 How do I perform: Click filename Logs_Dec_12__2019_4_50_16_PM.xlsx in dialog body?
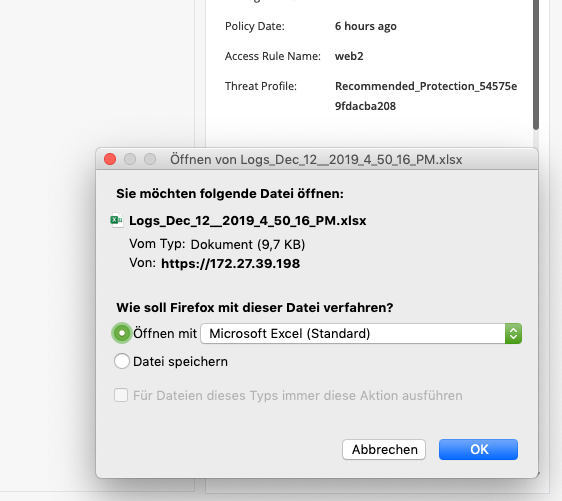pos(248,220)
